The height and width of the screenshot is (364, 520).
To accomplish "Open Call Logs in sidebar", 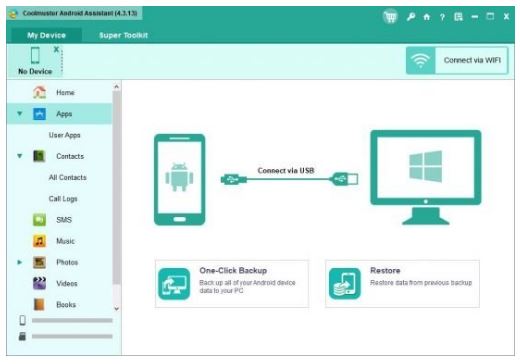I will click(x=63, y=199).
